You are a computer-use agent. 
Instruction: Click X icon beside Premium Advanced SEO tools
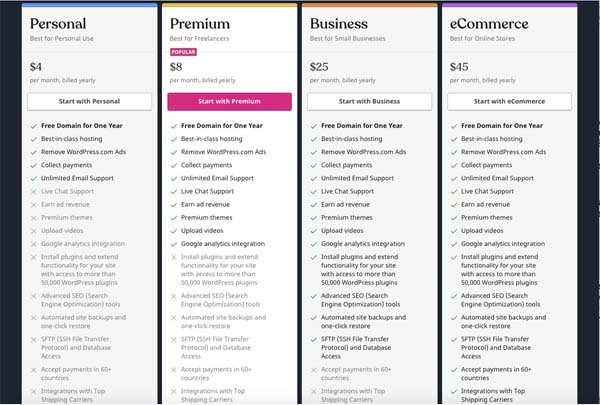(174, 296)
